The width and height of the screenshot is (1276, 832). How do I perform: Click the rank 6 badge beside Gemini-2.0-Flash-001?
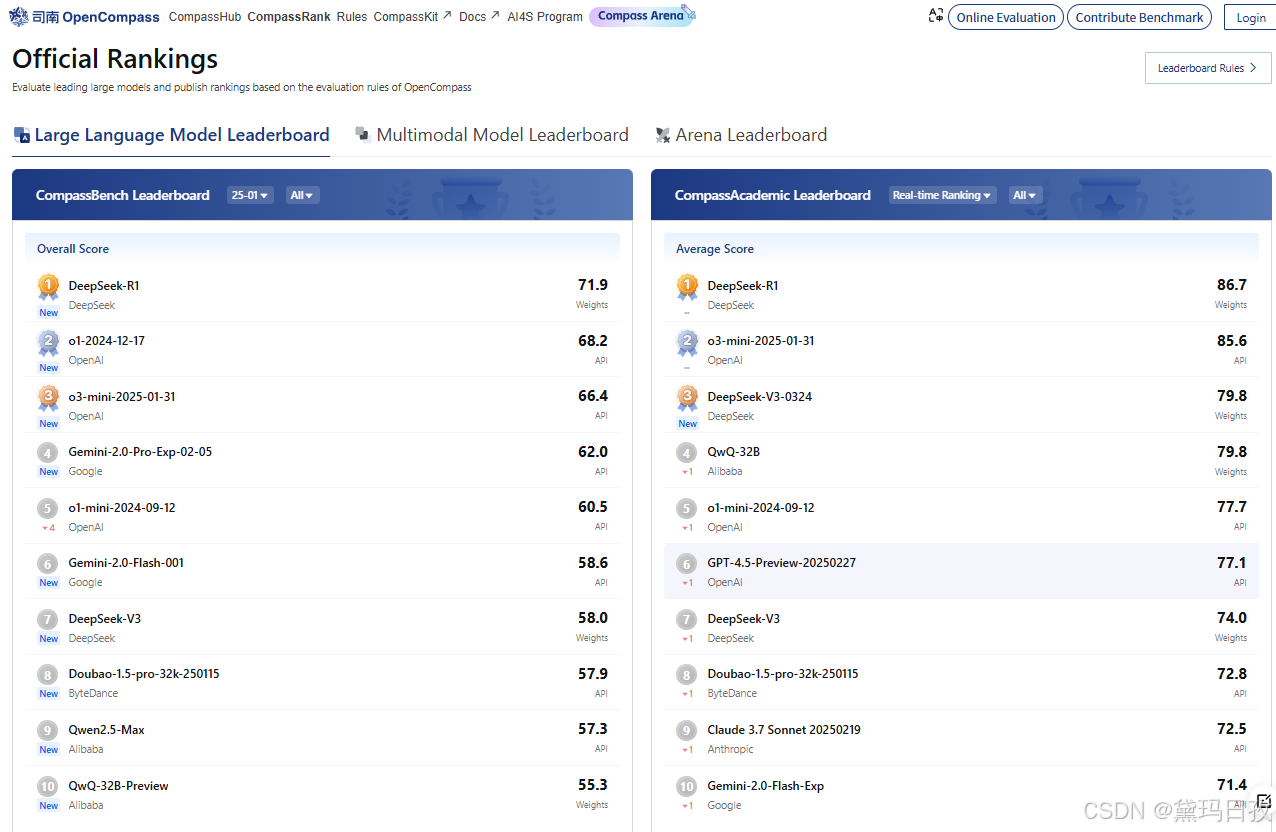tap(48, 564)
